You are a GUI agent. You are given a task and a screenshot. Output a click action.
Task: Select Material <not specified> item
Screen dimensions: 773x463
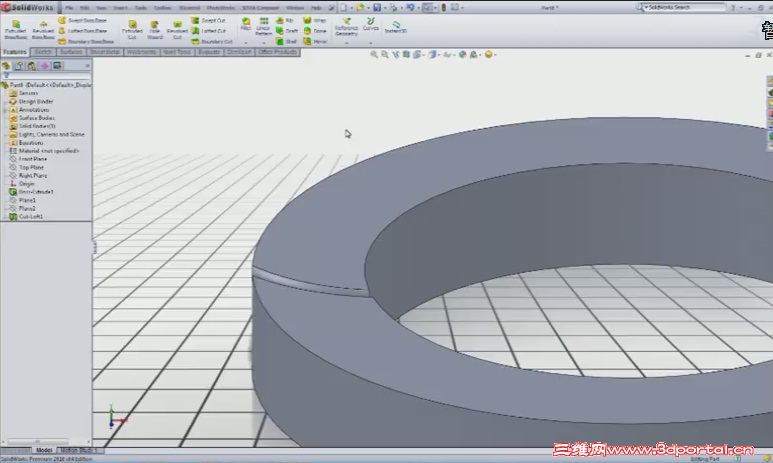tap(44, 151)
